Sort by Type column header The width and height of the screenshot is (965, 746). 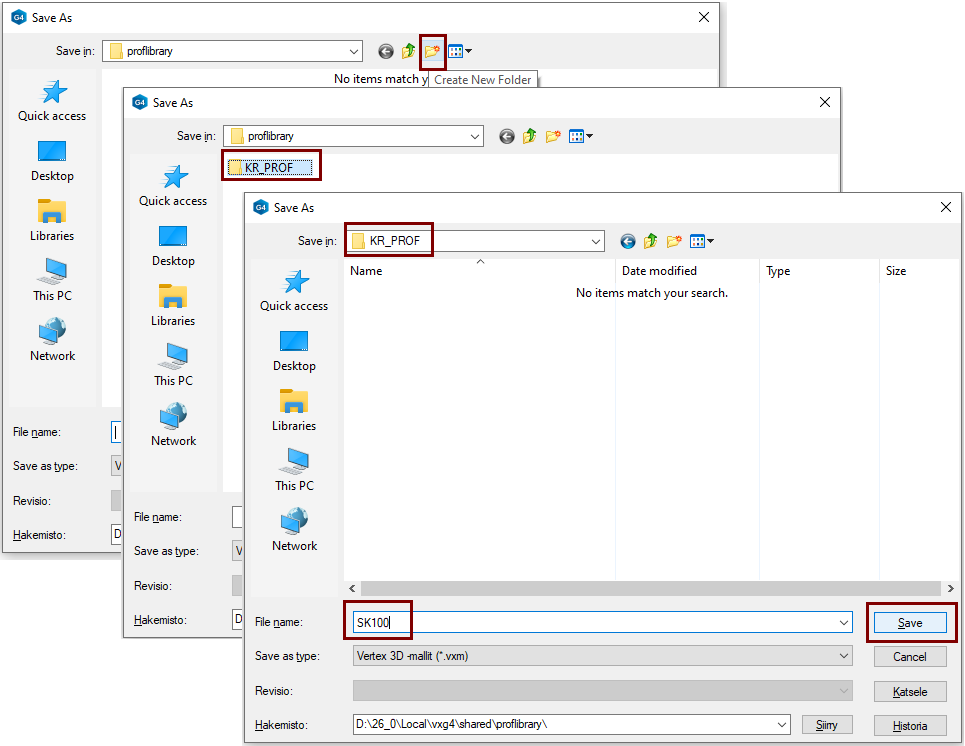pyautogui.click(x=820, y=271)
